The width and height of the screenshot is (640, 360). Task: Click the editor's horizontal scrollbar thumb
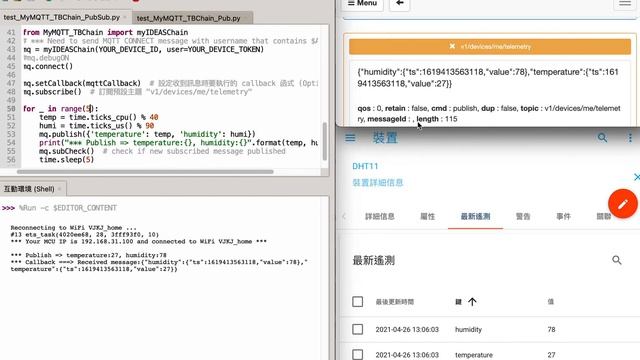pos(145,172)
